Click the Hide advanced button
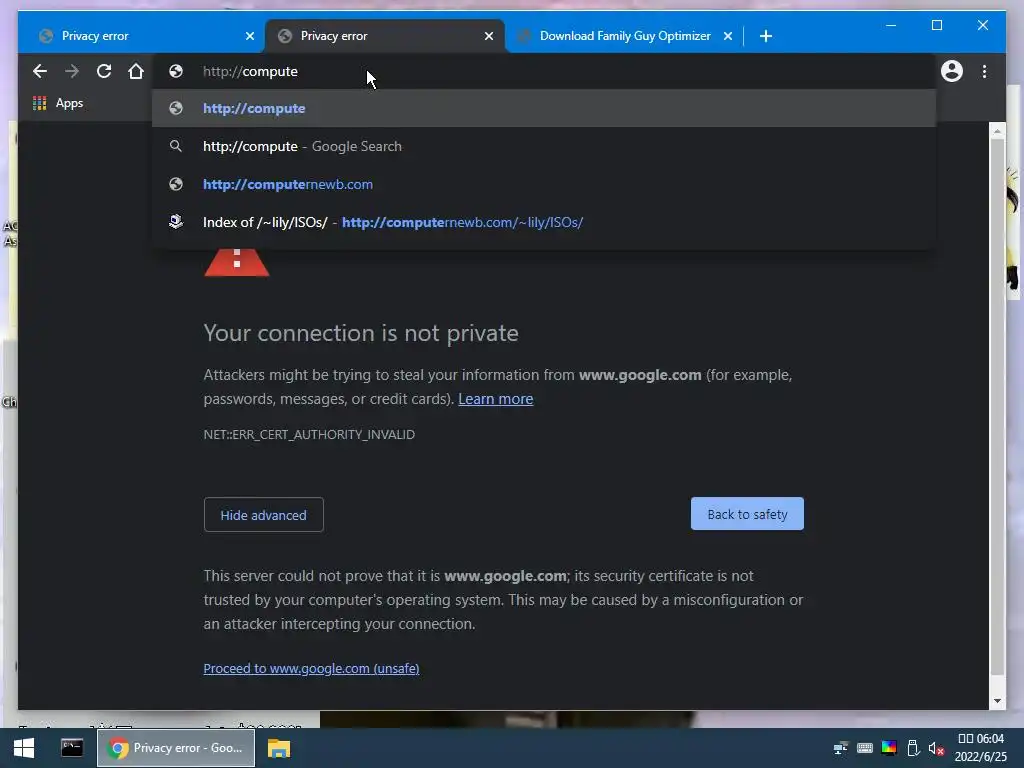Viewport: 1024px width, 768px height. (263, 515)
